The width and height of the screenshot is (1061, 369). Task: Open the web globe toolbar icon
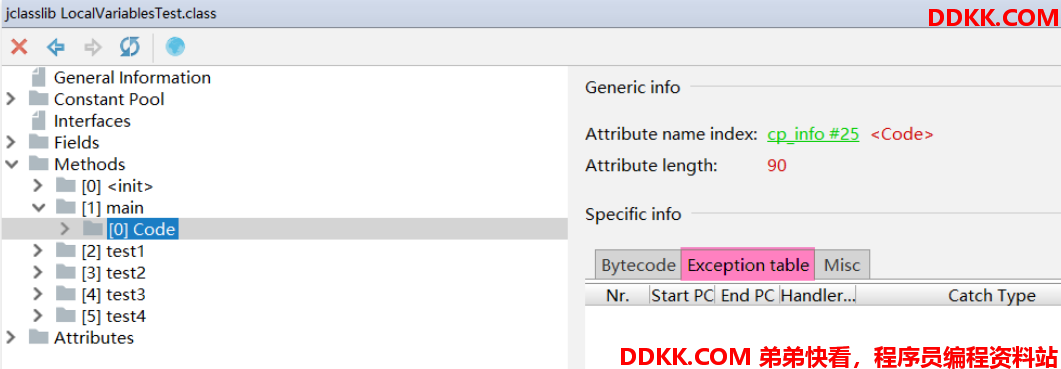tap(175, 47)
